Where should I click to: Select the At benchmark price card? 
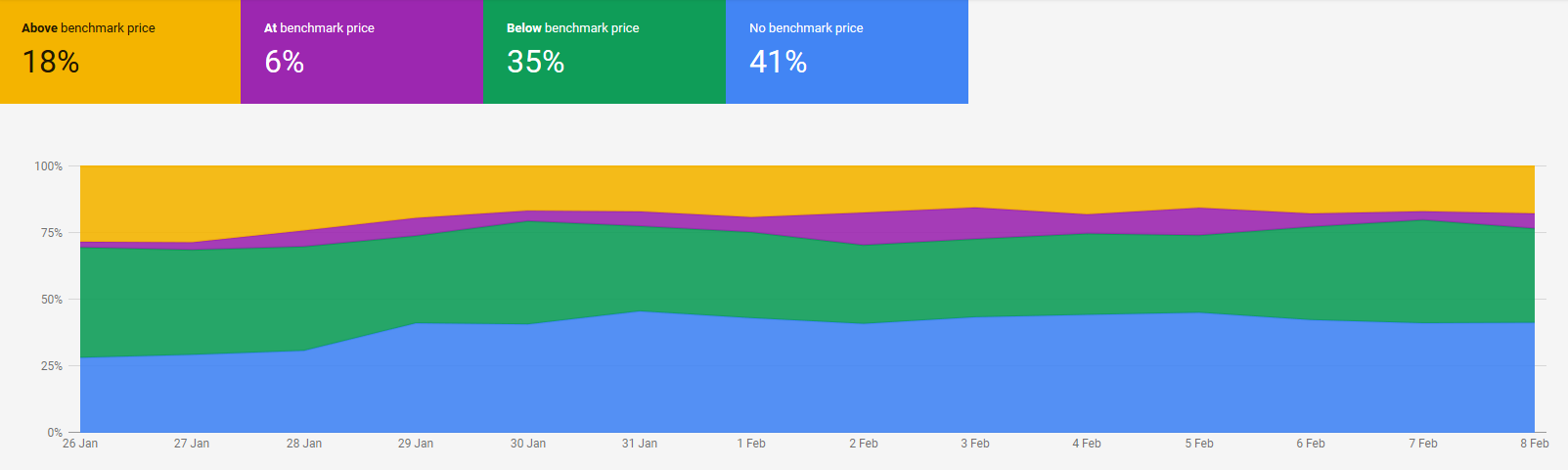pyautogui.click(x=362, y=52)
